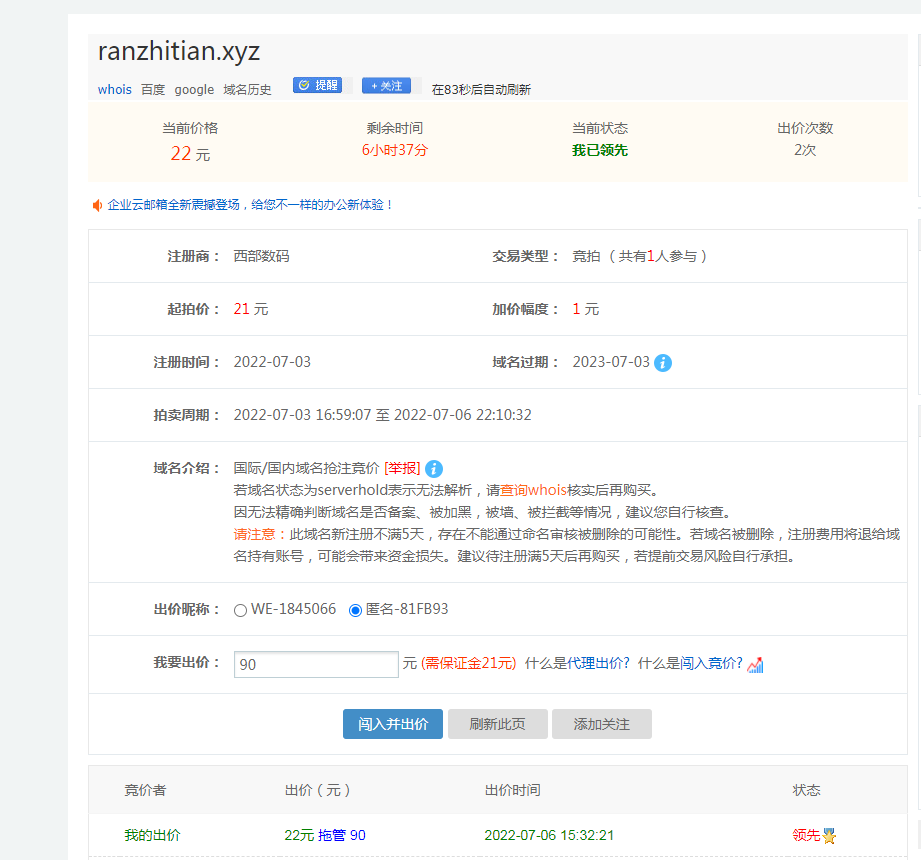Open the whois lookup link
Screen dimensions: 921x860
click(x=114, y=89)
